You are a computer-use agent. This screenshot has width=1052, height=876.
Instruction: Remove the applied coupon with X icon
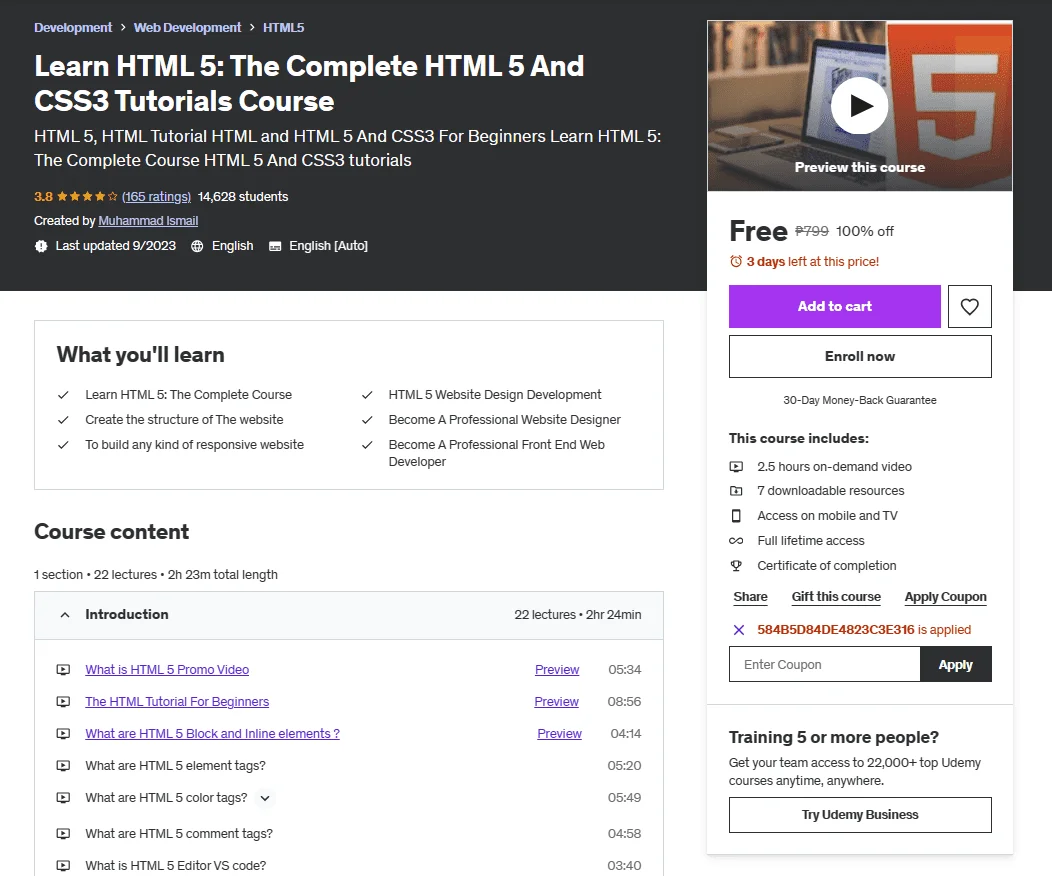click(739, 630)
